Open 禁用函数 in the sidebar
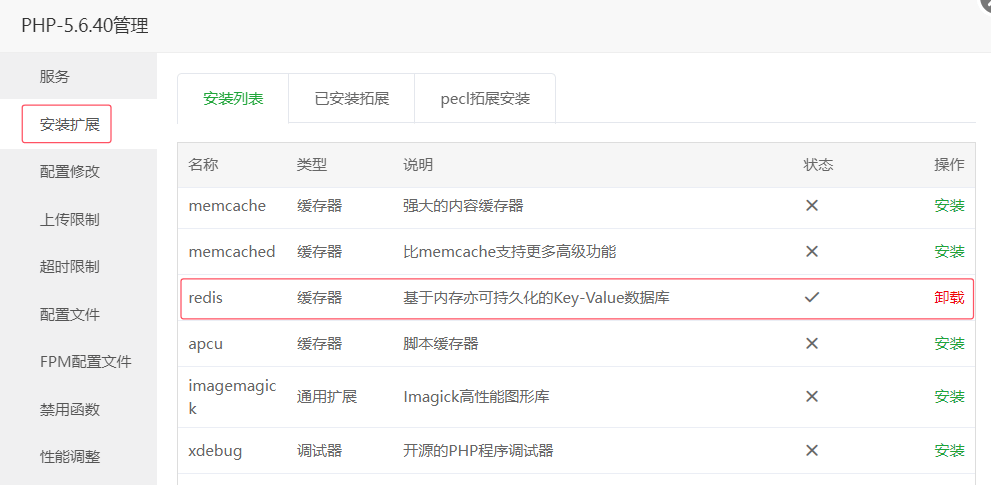The height and width of the screenshot is (485, 991). coord(70,409)
